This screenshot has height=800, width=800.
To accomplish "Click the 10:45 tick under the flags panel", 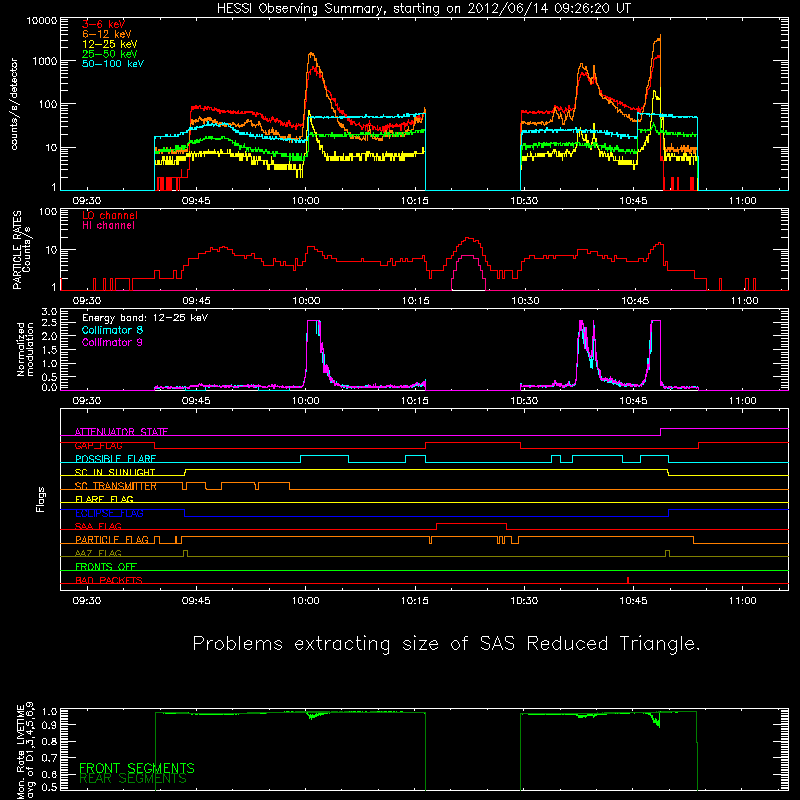I will click(633, 601).
